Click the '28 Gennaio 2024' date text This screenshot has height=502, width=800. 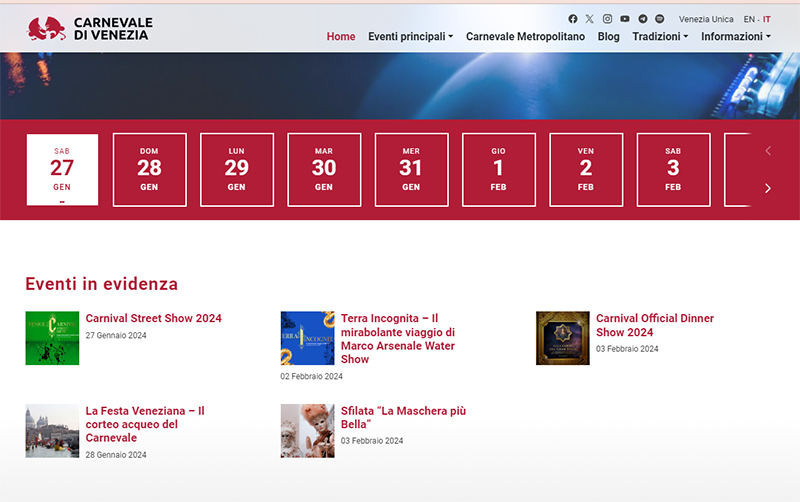(x=116, y=455)
